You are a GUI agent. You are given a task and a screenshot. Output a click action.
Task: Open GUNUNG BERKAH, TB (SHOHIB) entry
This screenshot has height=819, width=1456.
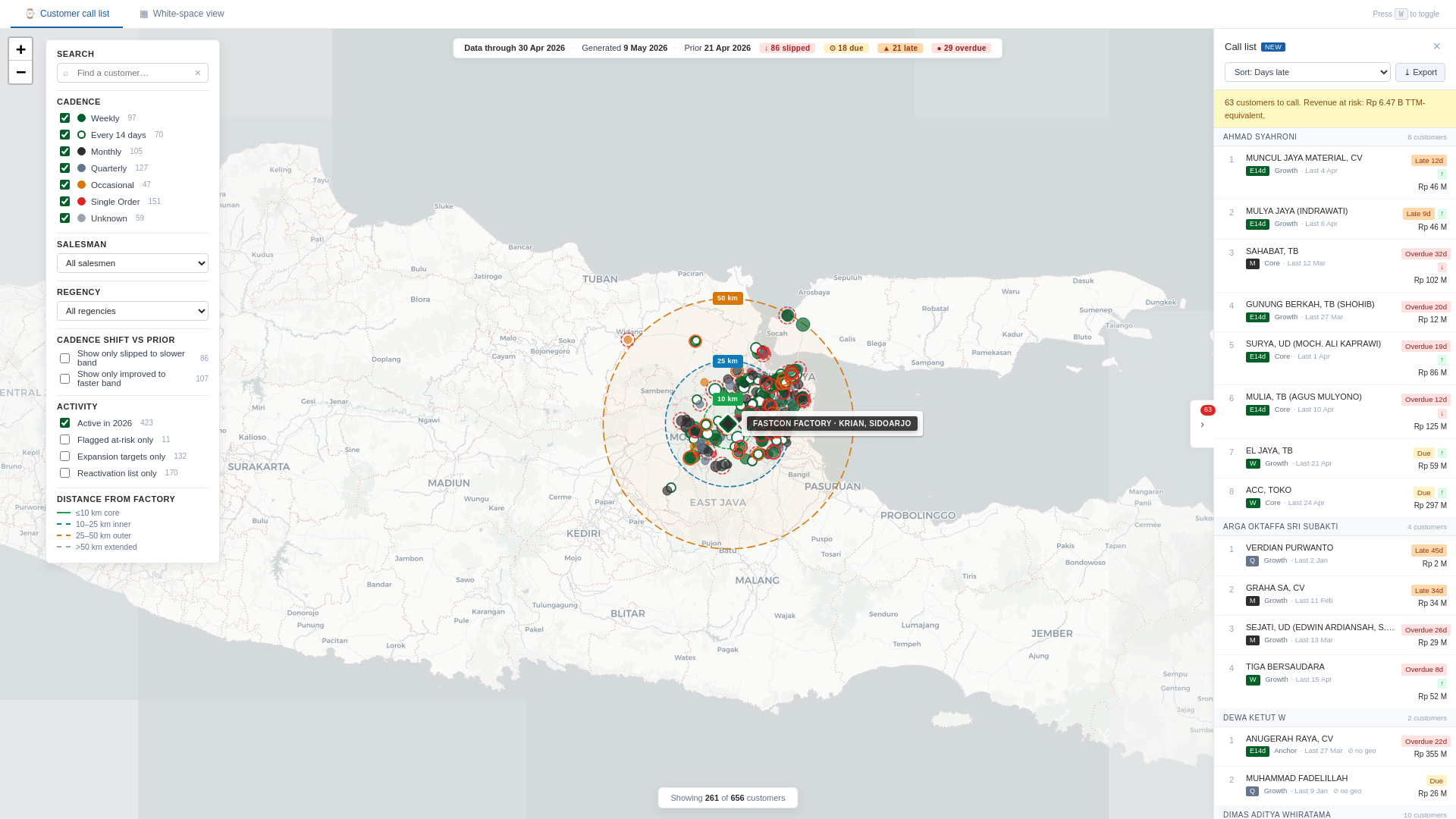(x=1335, y=312)
